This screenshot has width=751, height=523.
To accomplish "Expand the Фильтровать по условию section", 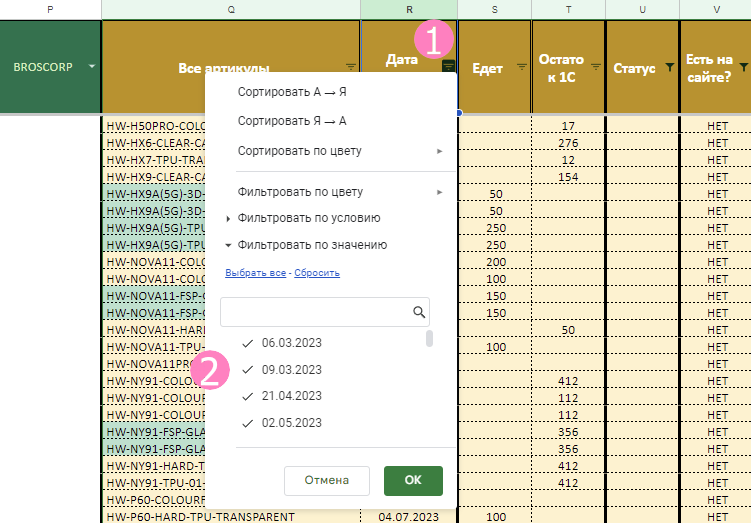I will pos(228,218).
